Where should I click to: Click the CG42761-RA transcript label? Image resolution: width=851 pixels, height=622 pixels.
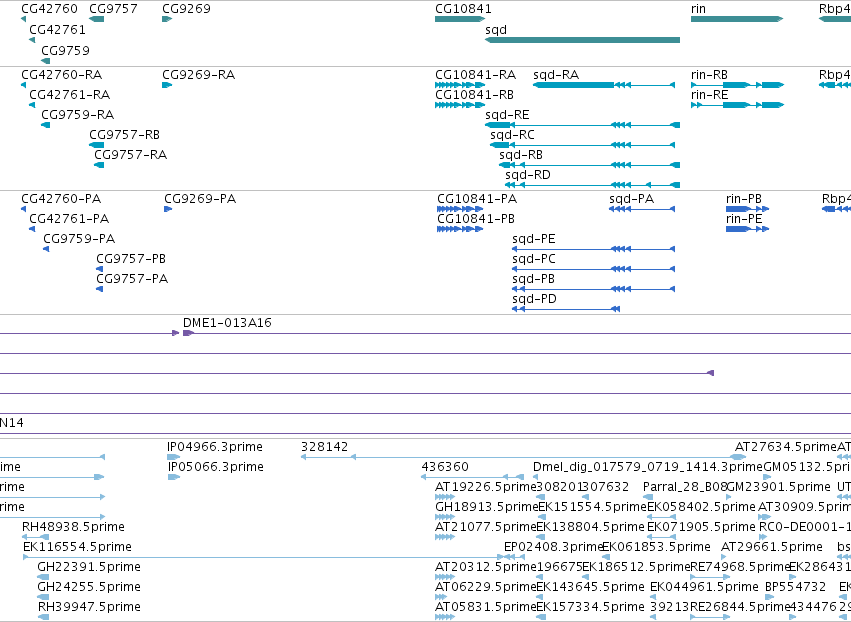pyautogui.click(x=69, y=94)
